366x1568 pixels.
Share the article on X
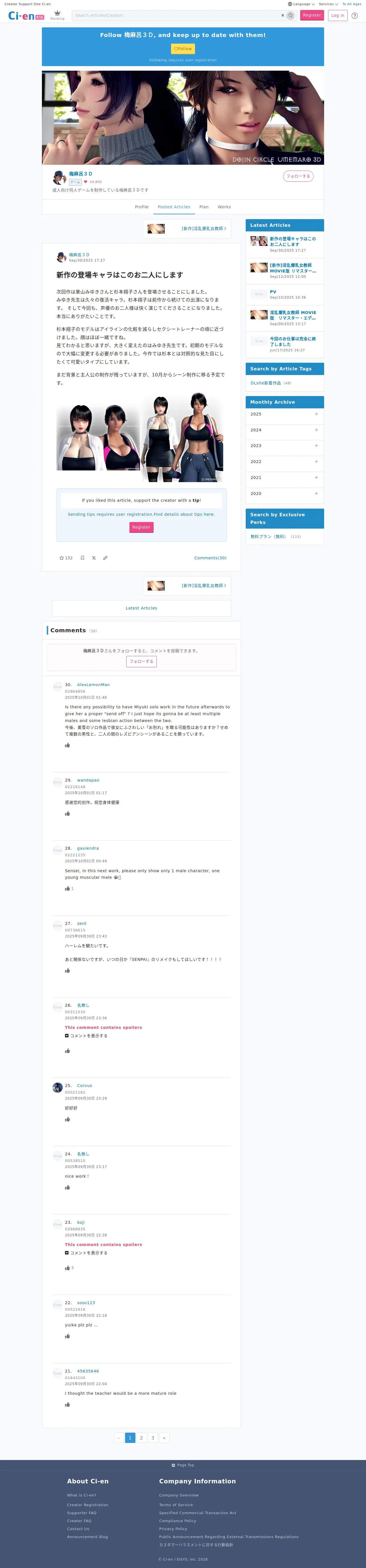click(94, 558)
